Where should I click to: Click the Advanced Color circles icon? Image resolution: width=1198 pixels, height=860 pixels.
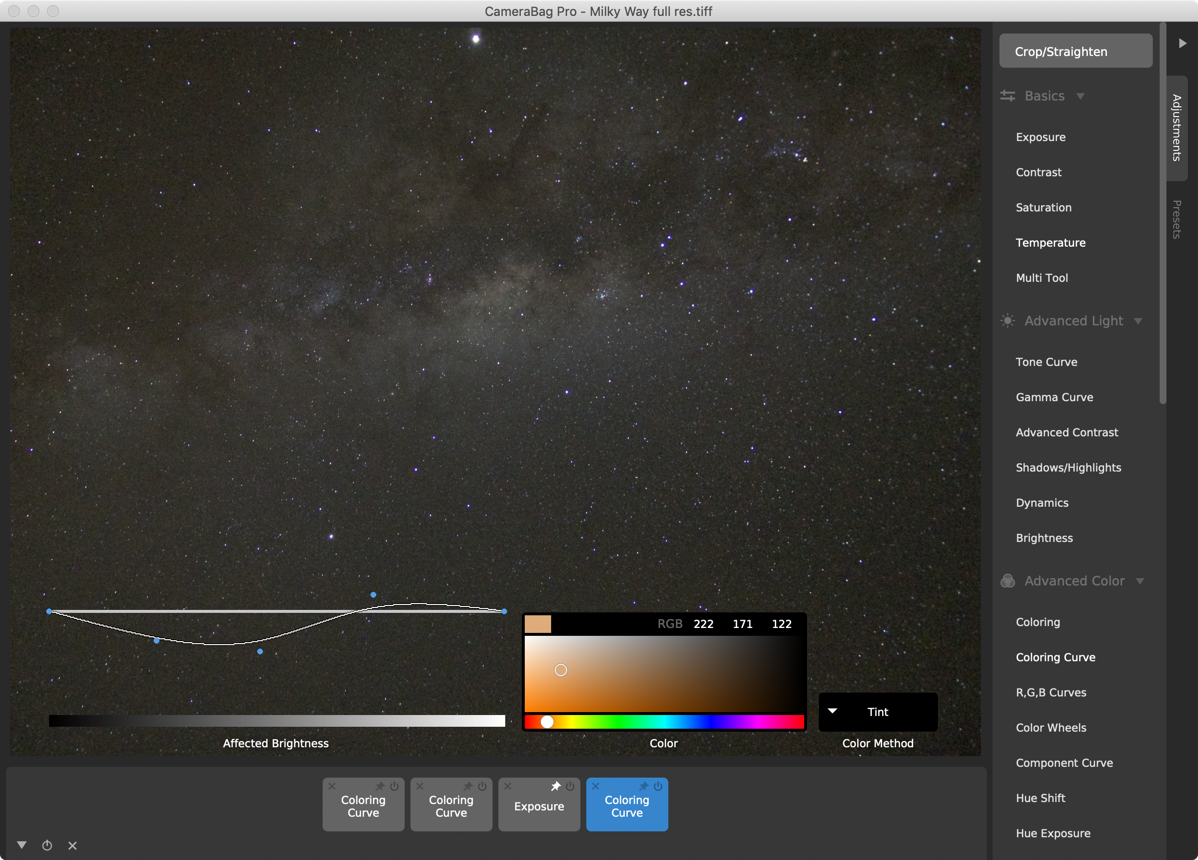click(x=1008, y=581)
